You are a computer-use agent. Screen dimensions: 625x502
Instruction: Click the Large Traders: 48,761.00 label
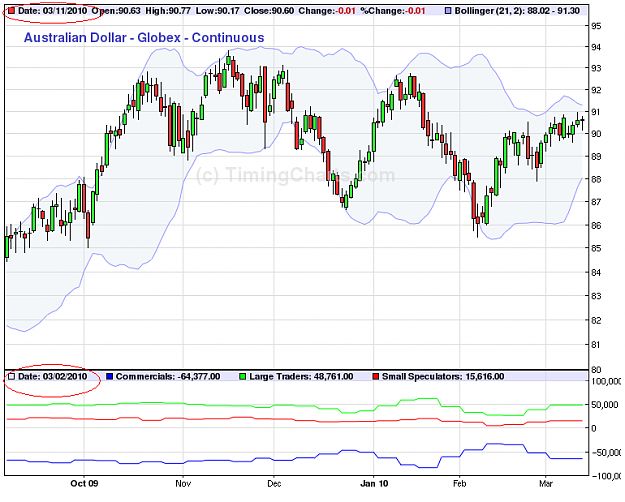(x=301, y=376)
